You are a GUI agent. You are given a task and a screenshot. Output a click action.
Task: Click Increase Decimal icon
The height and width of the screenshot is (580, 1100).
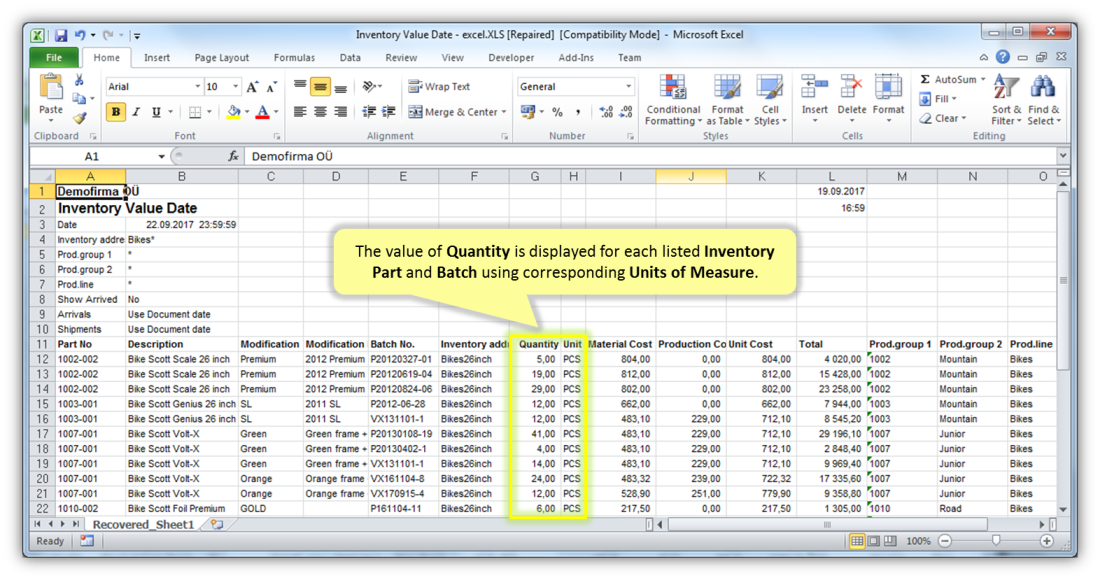click(606, 112)
